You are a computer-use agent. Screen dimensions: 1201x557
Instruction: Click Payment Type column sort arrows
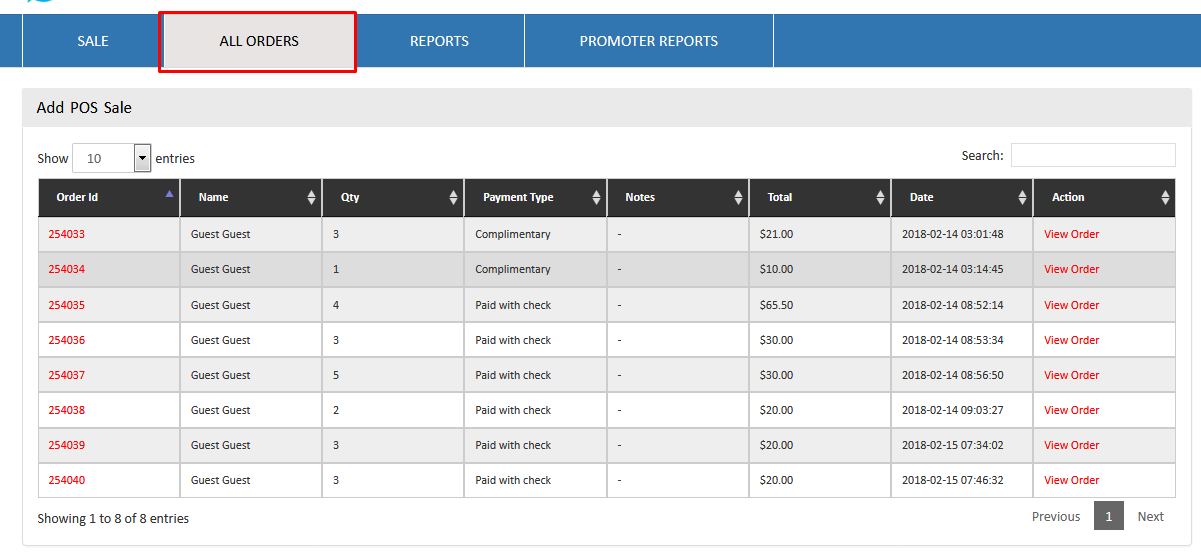click(x=597, y=198)
